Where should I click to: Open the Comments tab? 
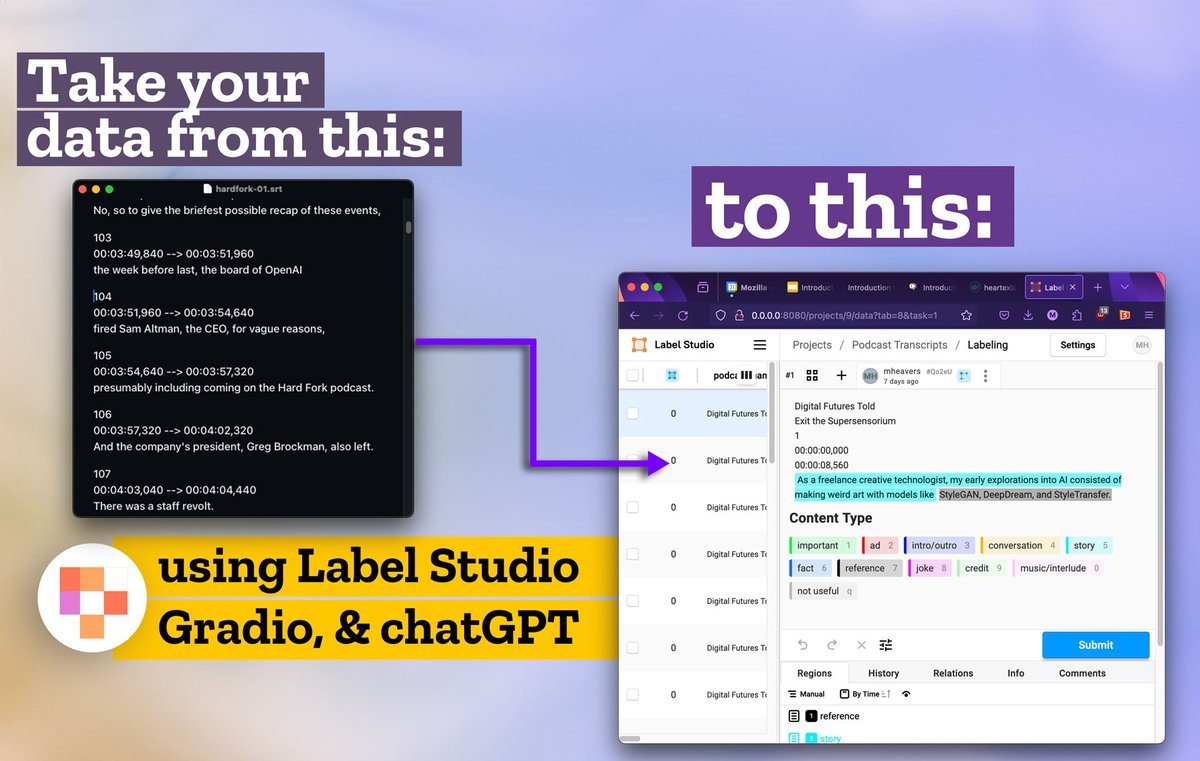(x=1082, y=673)
